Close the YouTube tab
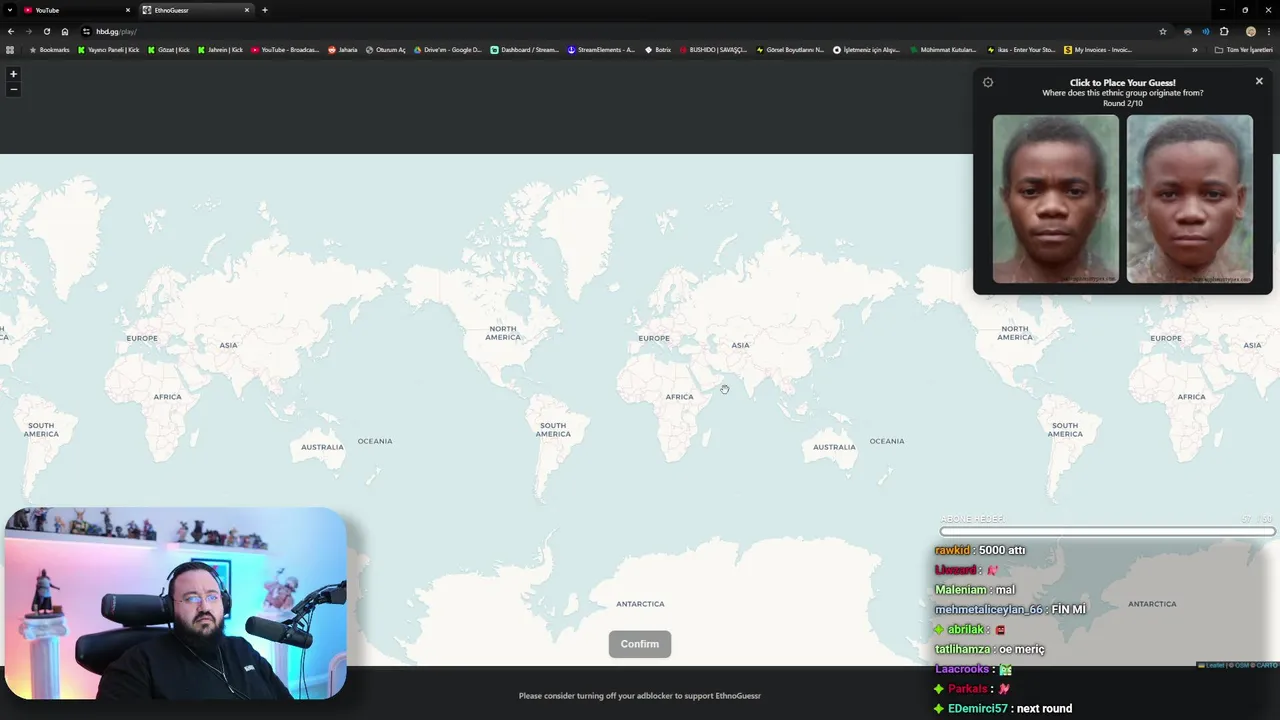Image resolution: width=1280 pixels, height=720 pixels. point(127,10)
